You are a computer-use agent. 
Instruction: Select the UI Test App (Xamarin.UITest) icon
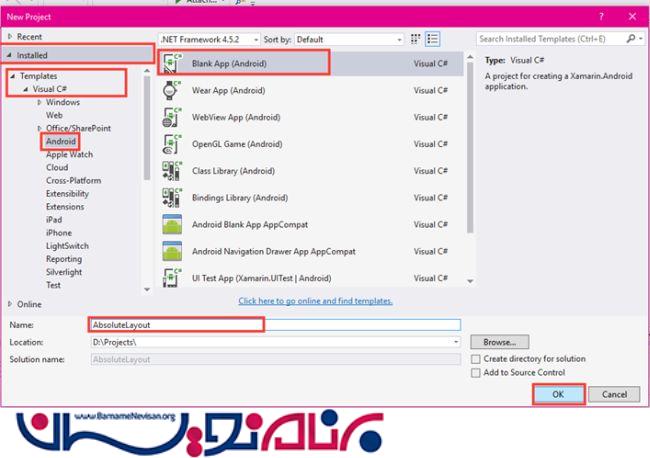tap(172, 278)
